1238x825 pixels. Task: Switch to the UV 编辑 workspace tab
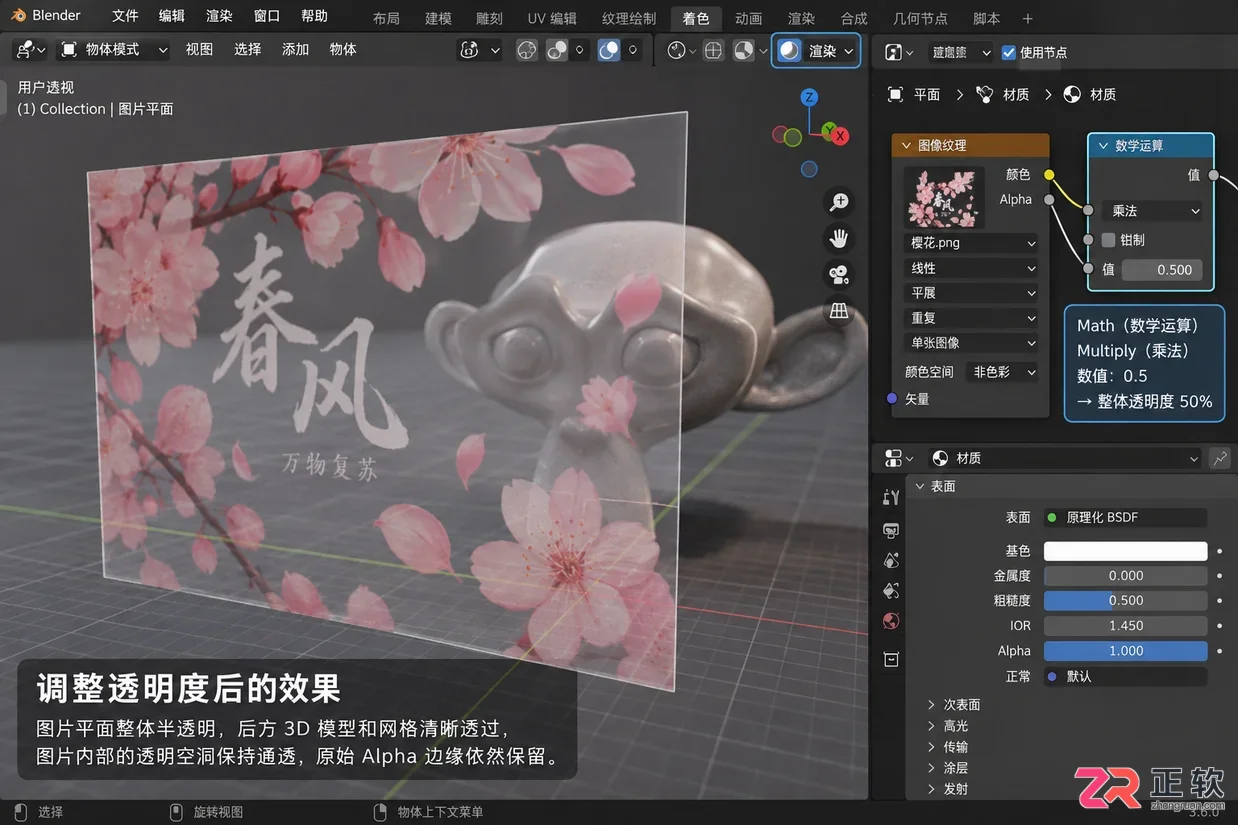[x=552, y=18]
